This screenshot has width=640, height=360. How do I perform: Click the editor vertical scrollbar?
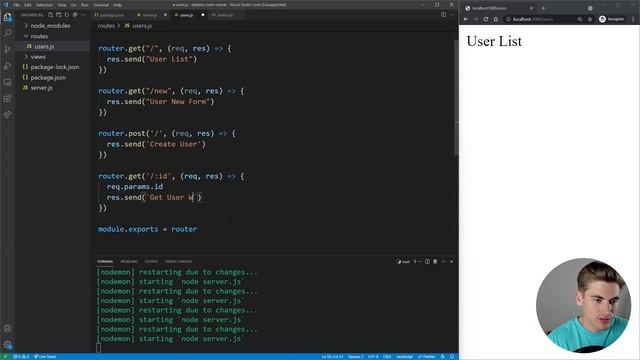coord(456,97)
